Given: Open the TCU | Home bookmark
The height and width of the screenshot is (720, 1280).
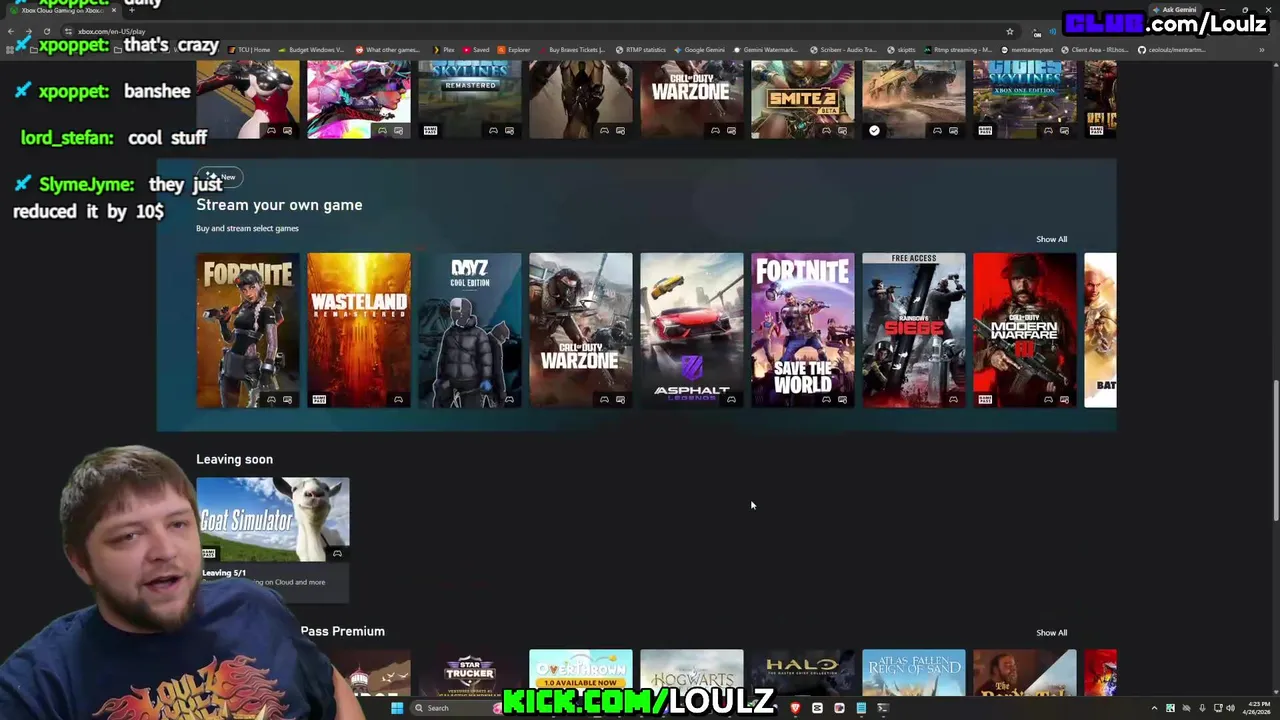Looking at the screenshot, I should pos(249,50).
